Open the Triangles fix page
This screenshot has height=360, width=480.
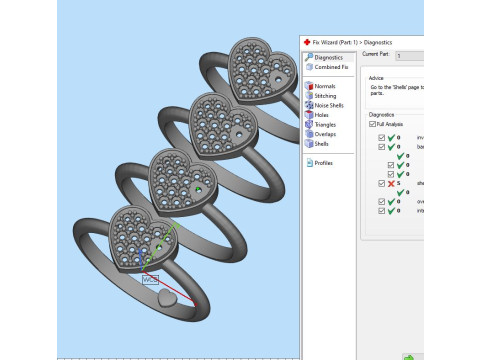coord(320,125)
